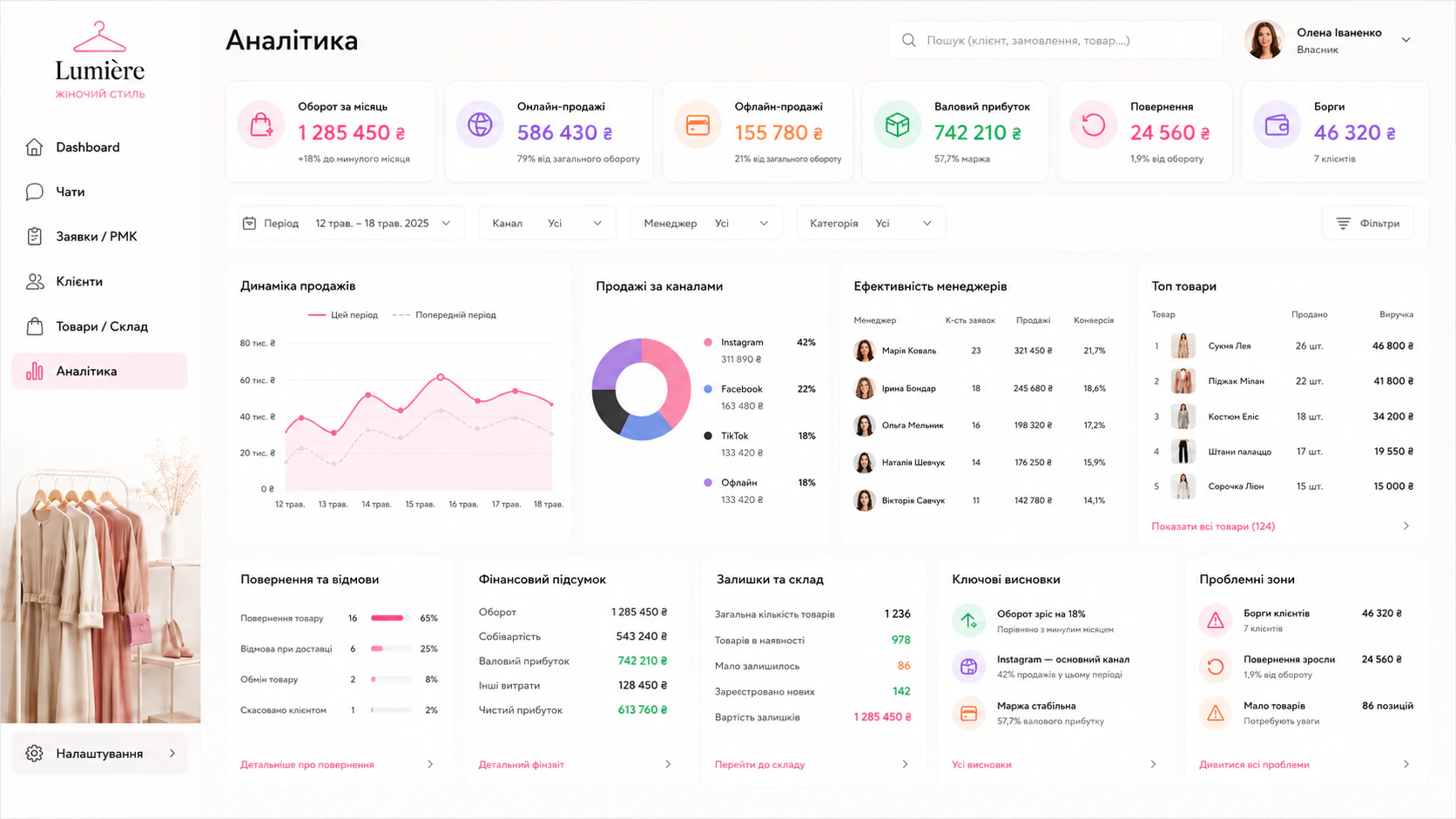This screenshot has height=819, width=1456.
Task: Click the circular arrow icon in Повернення card
Action: (x=1093, y=125)
